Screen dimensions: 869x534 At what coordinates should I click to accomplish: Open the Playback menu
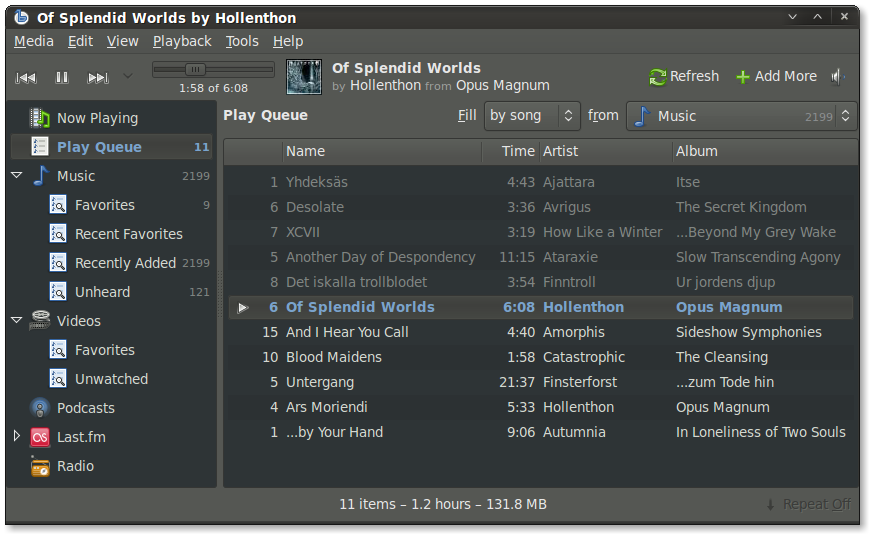click(x=182, y=42)
